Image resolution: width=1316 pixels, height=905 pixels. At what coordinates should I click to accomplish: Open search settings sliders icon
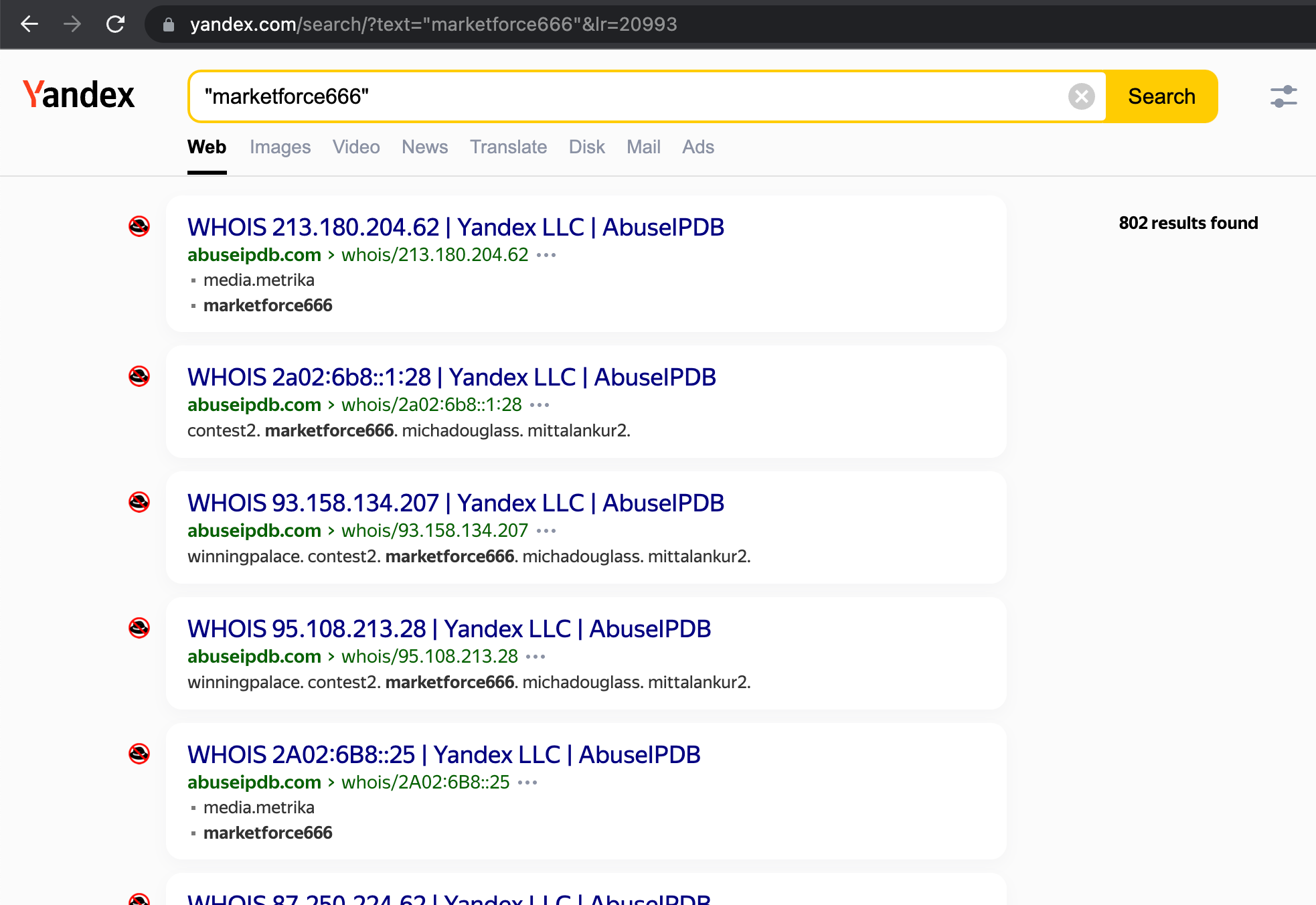coord(1283,96)
